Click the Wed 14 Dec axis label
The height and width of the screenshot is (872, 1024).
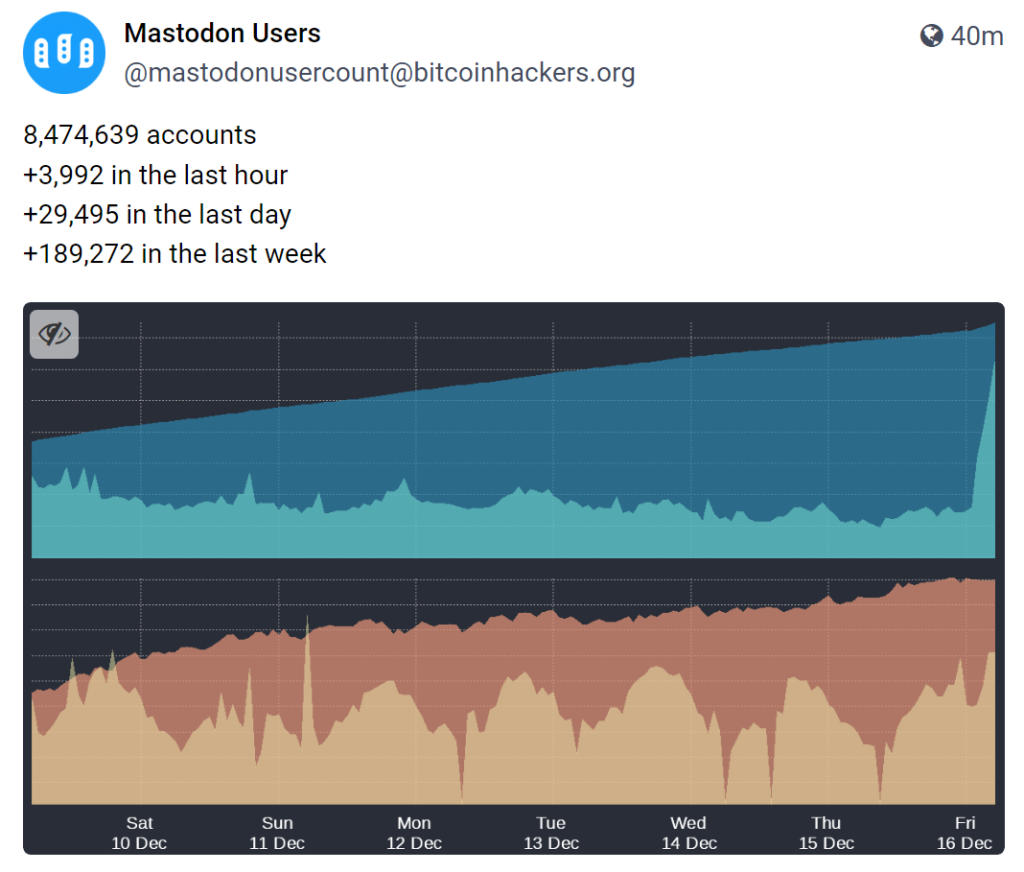(x=688, y=833)
